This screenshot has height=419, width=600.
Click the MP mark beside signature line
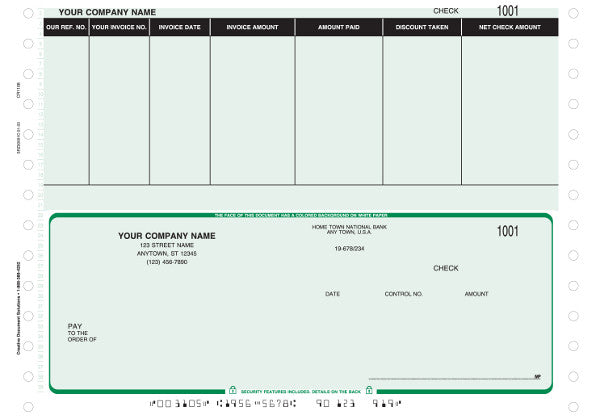click(x=537, y=377)
